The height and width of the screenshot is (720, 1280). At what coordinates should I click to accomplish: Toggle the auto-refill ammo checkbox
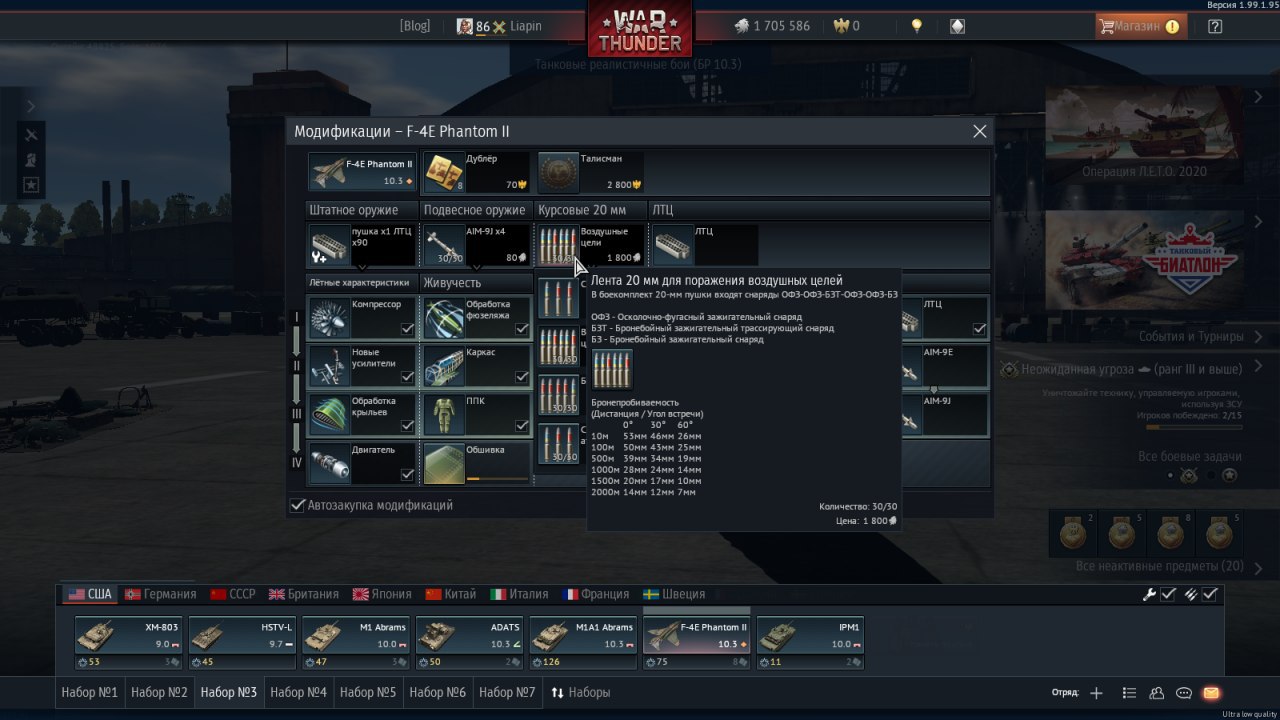pyautogui.click(x=1210, y=594)
